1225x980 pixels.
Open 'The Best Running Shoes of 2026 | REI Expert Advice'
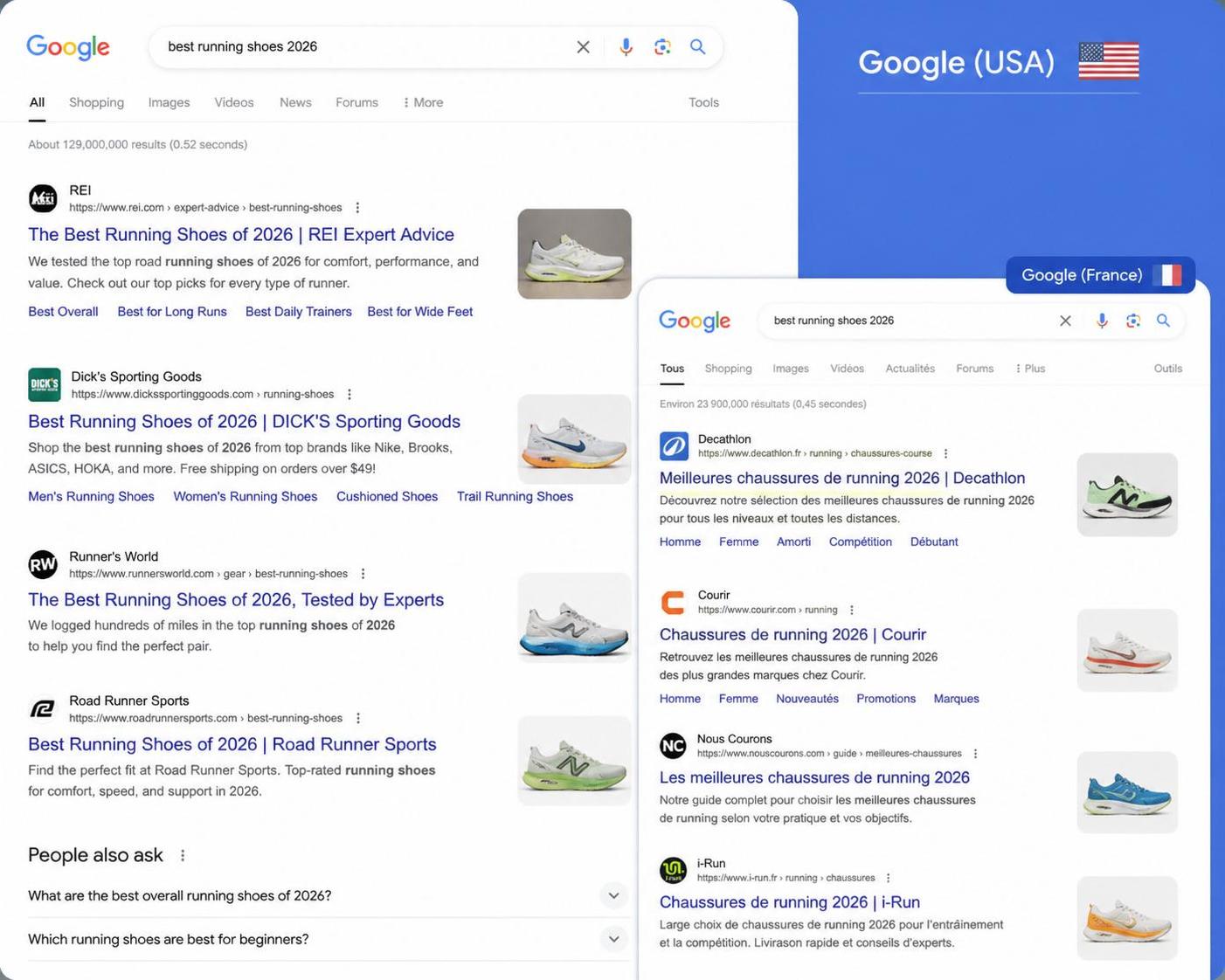coord(241,234)
